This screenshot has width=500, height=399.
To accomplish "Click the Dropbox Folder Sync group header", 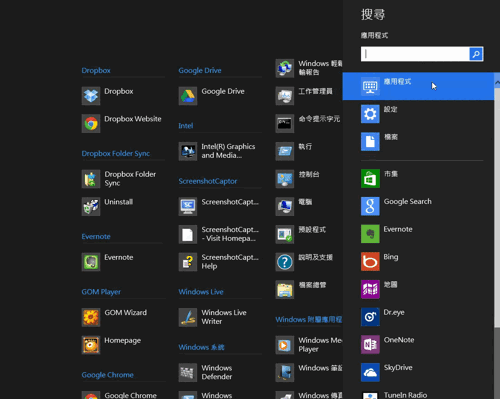I will coord(116,153).
